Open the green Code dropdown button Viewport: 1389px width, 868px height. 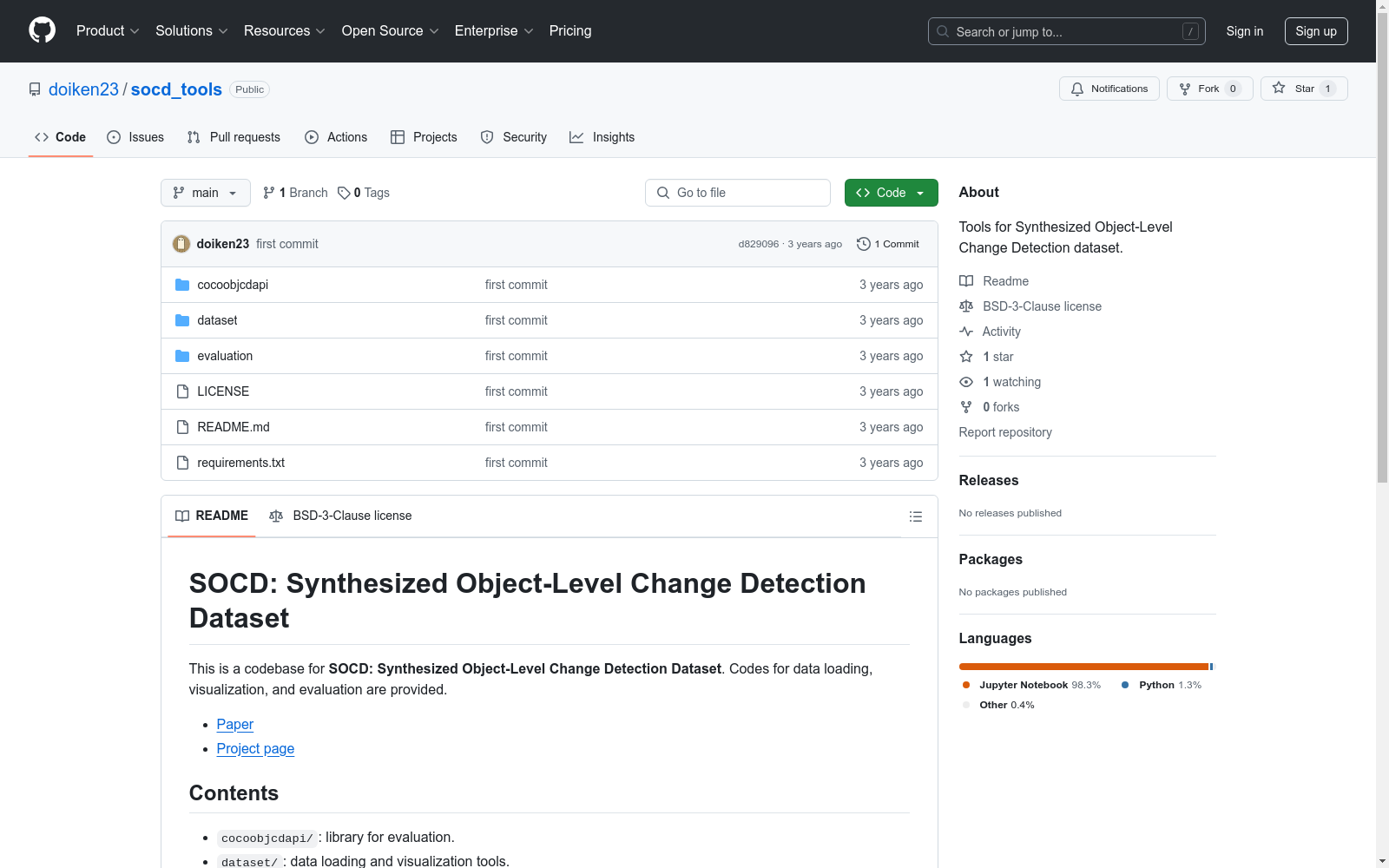tap(891, 193)
